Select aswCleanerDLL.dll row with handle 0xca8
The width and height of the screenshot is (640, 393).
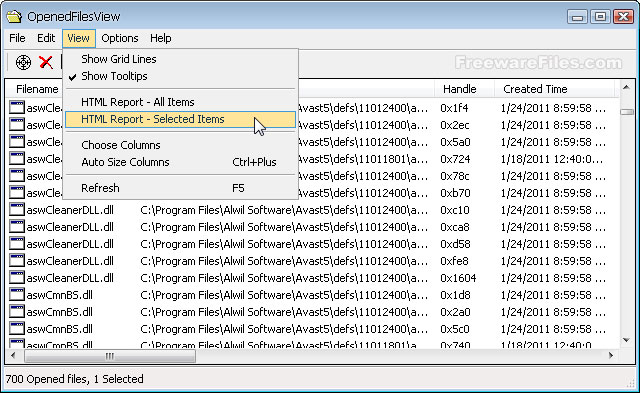313,227
